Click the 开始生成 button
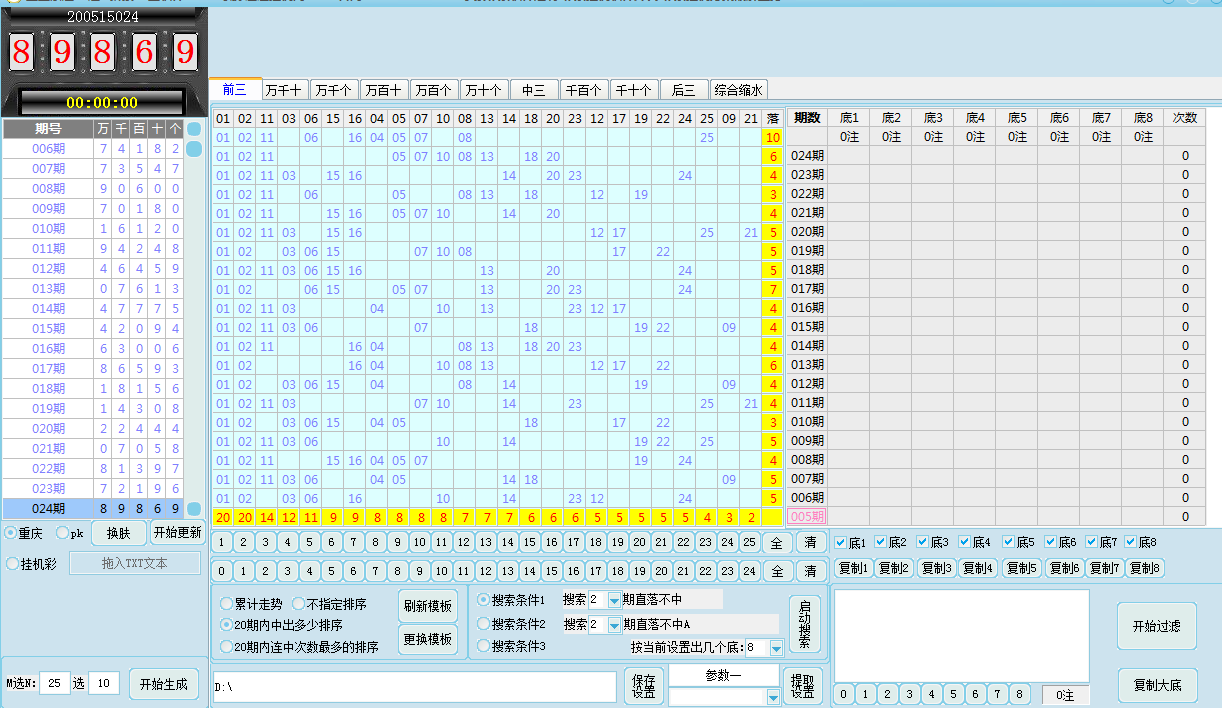This screenshot has width=1222, height=708. click(163, 684)
